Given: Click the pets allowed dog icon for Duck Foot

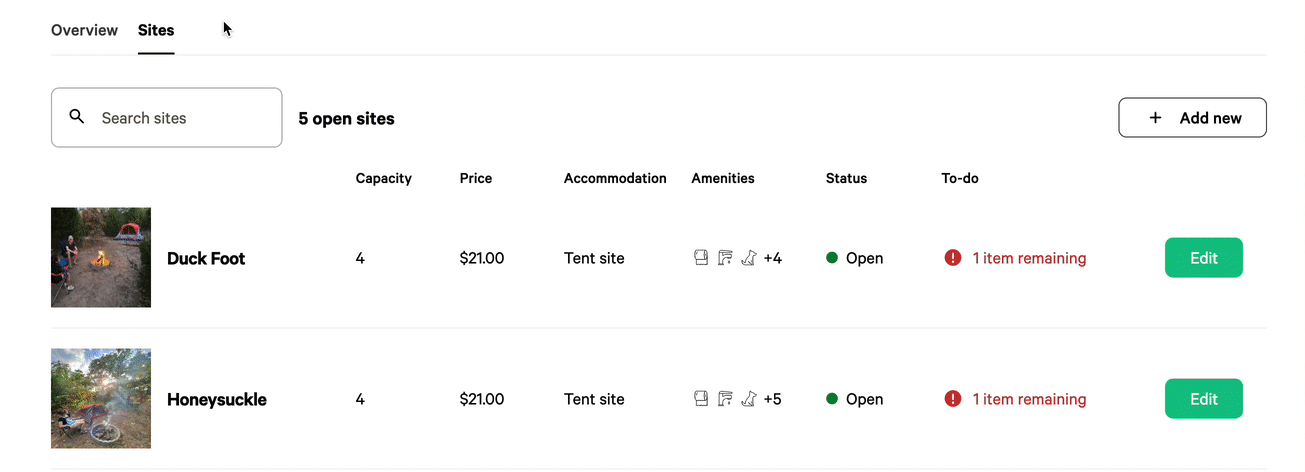Looking at the screenshot, I should point(748,258).
